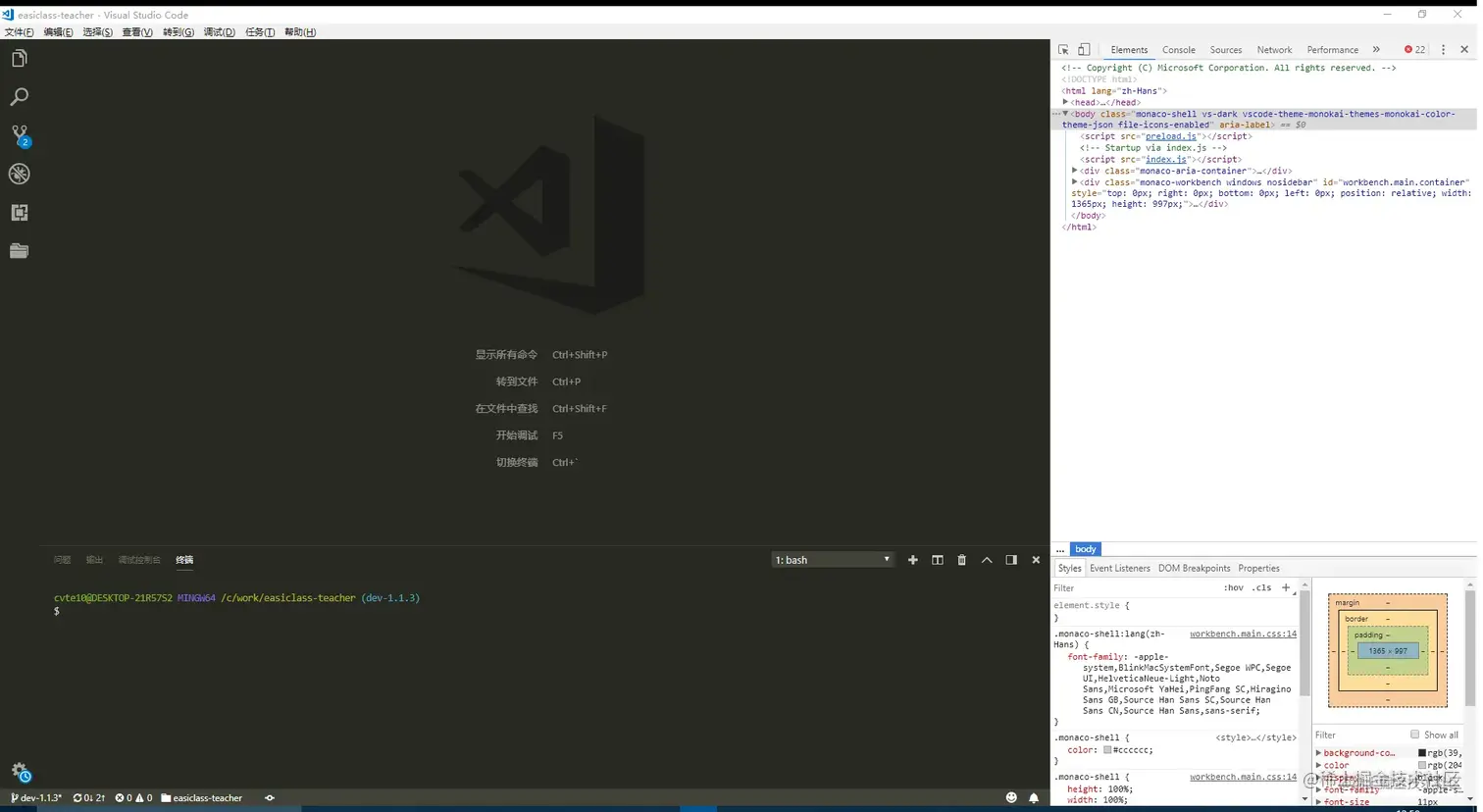
Task: Click the red 22 errors indicator in DevTools
Action: (1414, 50)
